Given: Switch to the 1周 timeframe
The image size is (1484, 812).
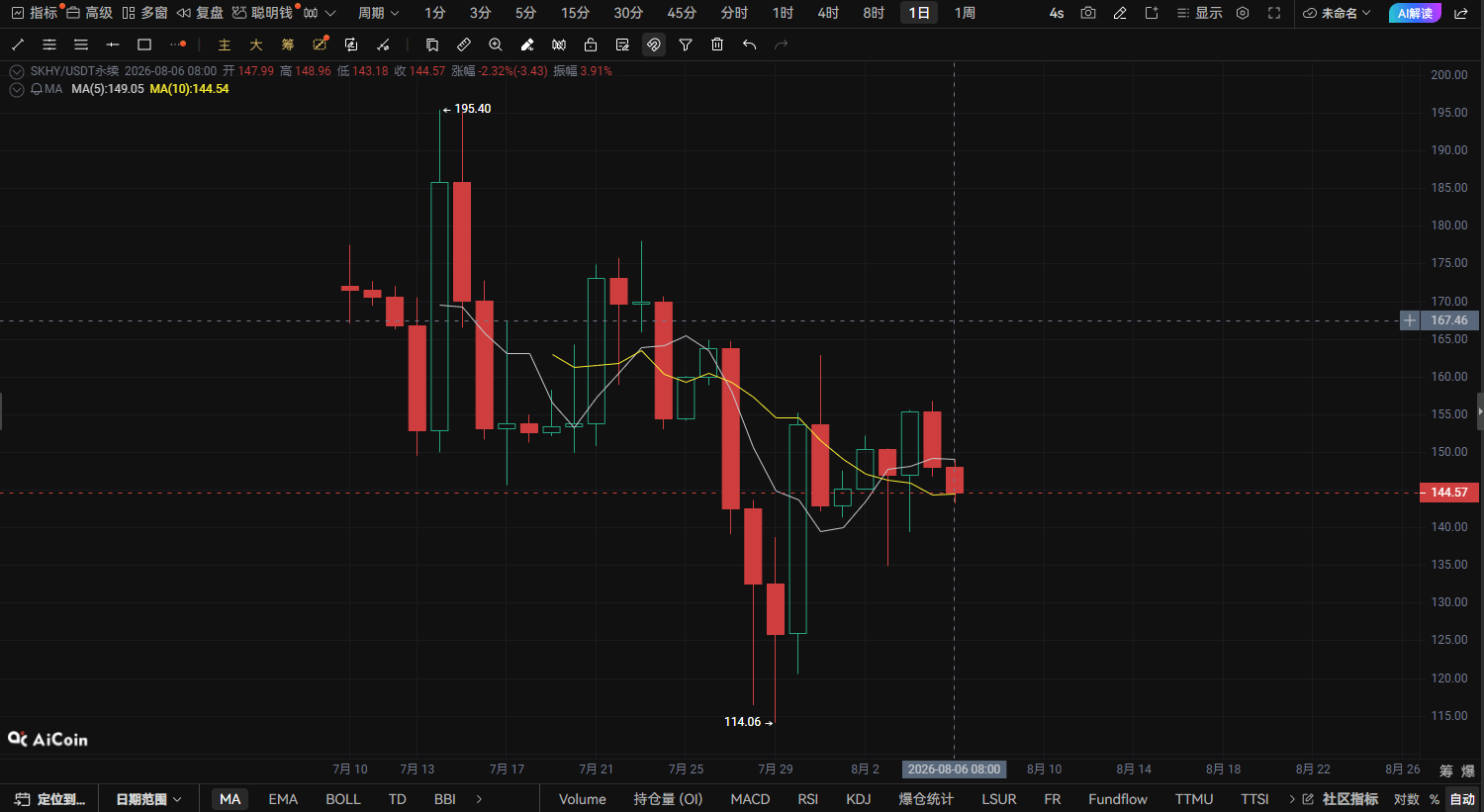Looking at the screenshot, I should point(965,13).
